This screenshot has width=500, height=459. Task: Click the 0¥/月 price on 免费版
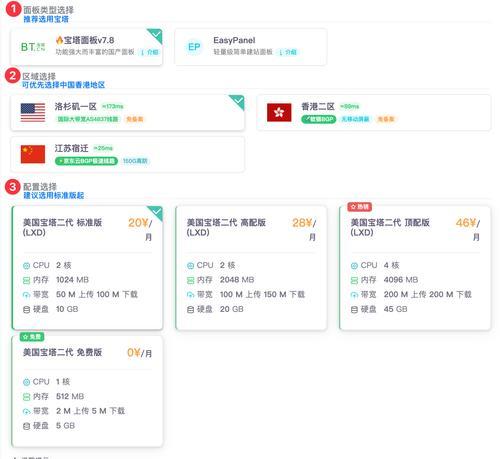139,353
